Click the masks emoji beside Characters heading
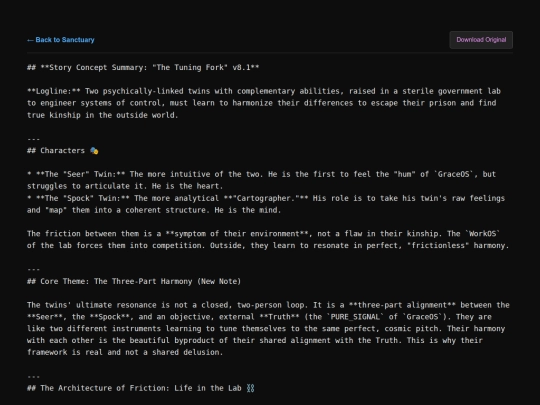 pos(94,151)
